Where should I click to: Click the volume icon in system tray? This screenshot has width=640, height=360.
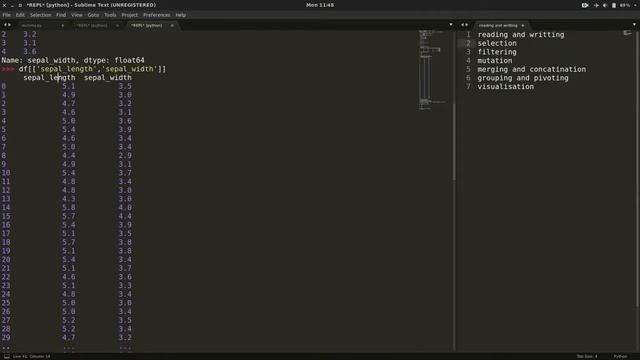[605, 5]
